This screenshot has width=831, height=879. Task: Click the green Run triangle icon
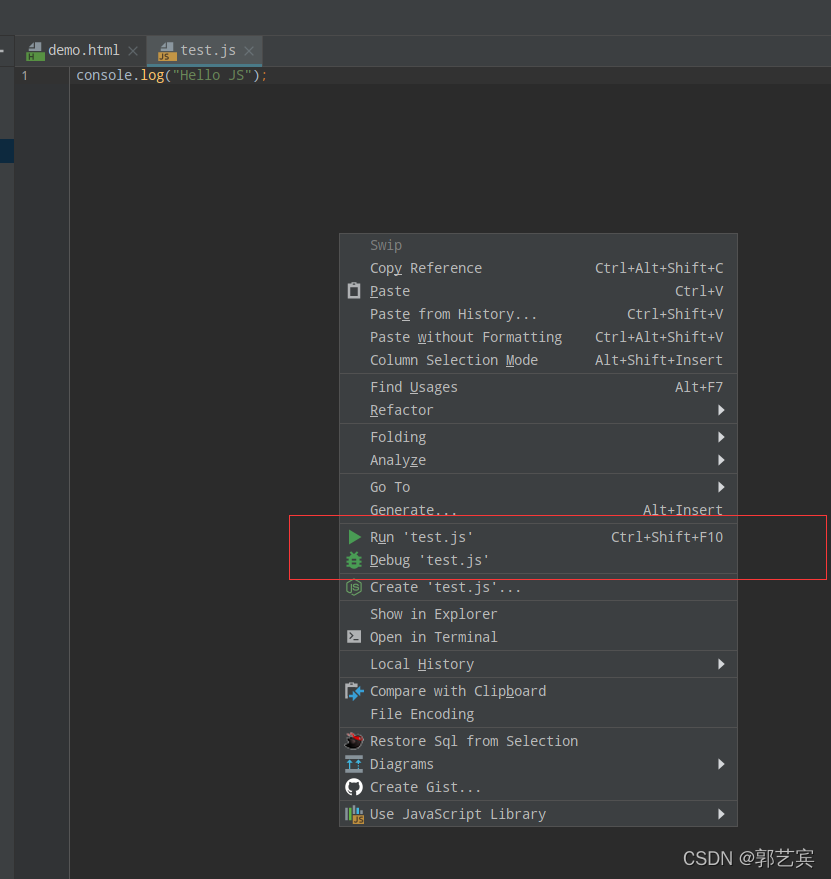click(354, 537)
